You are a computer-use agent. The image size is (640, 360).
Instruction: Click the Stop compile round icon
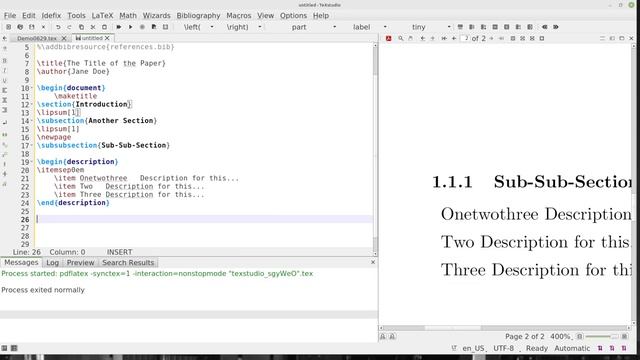[x=142, y=27]
